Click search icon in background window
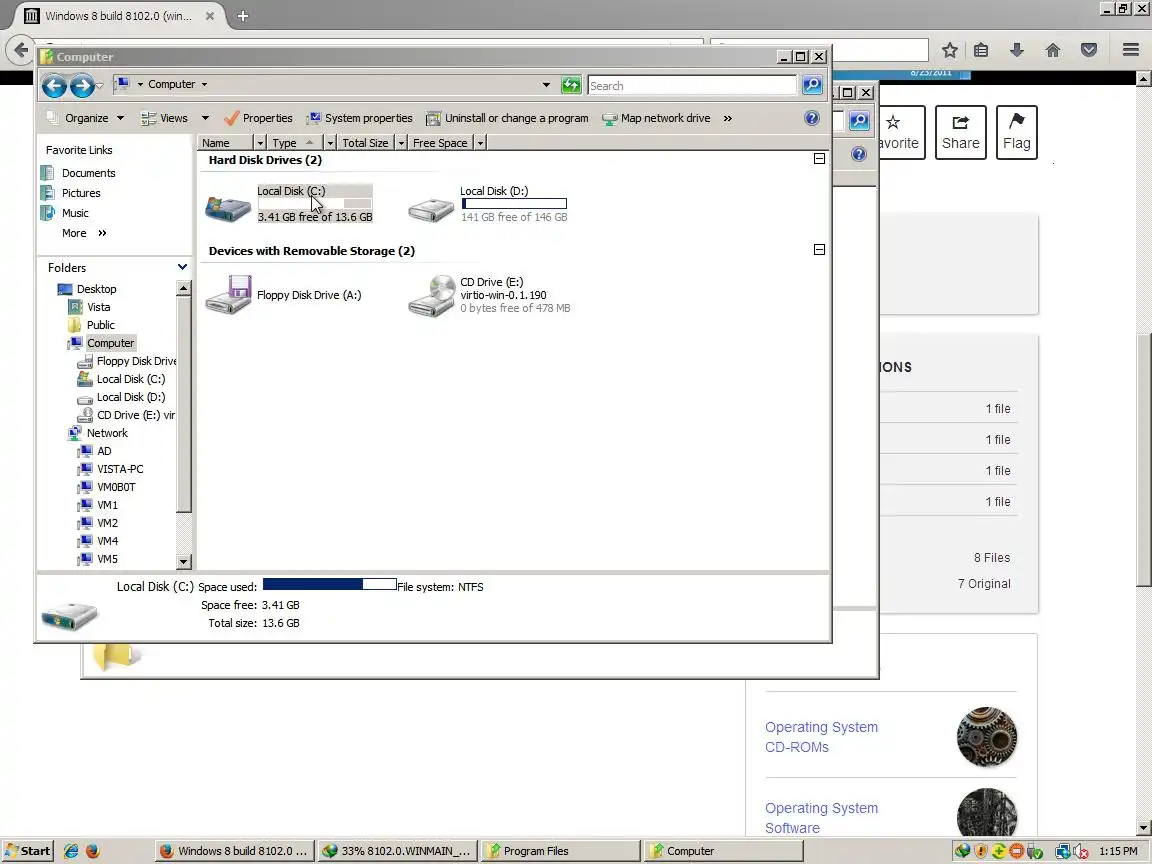Screen dimensions: 1152x864 pyautogui.click(x=859, y=120)
